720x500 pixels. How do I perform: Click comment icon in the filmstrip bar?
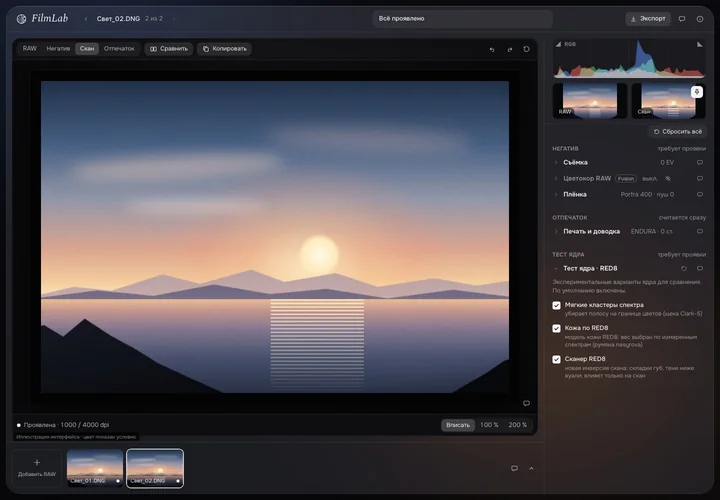pyautogui.click(x=514, y=468)
